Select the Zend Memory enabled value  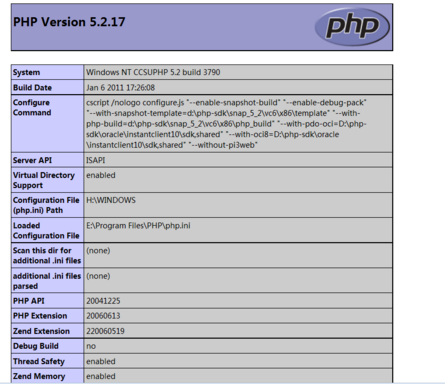[x=101, y=376]
